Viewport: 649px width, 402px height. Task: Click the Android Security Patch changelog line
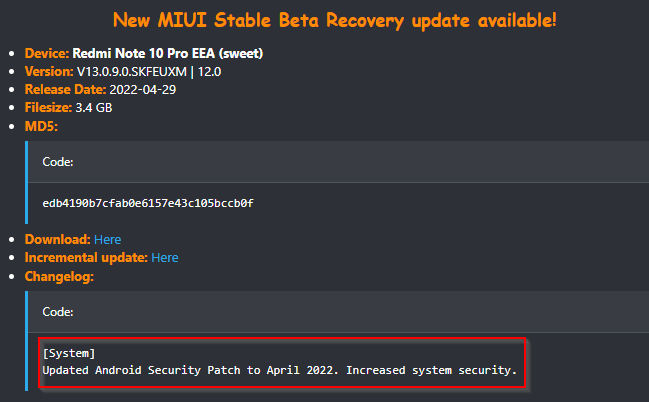point(280,370)
